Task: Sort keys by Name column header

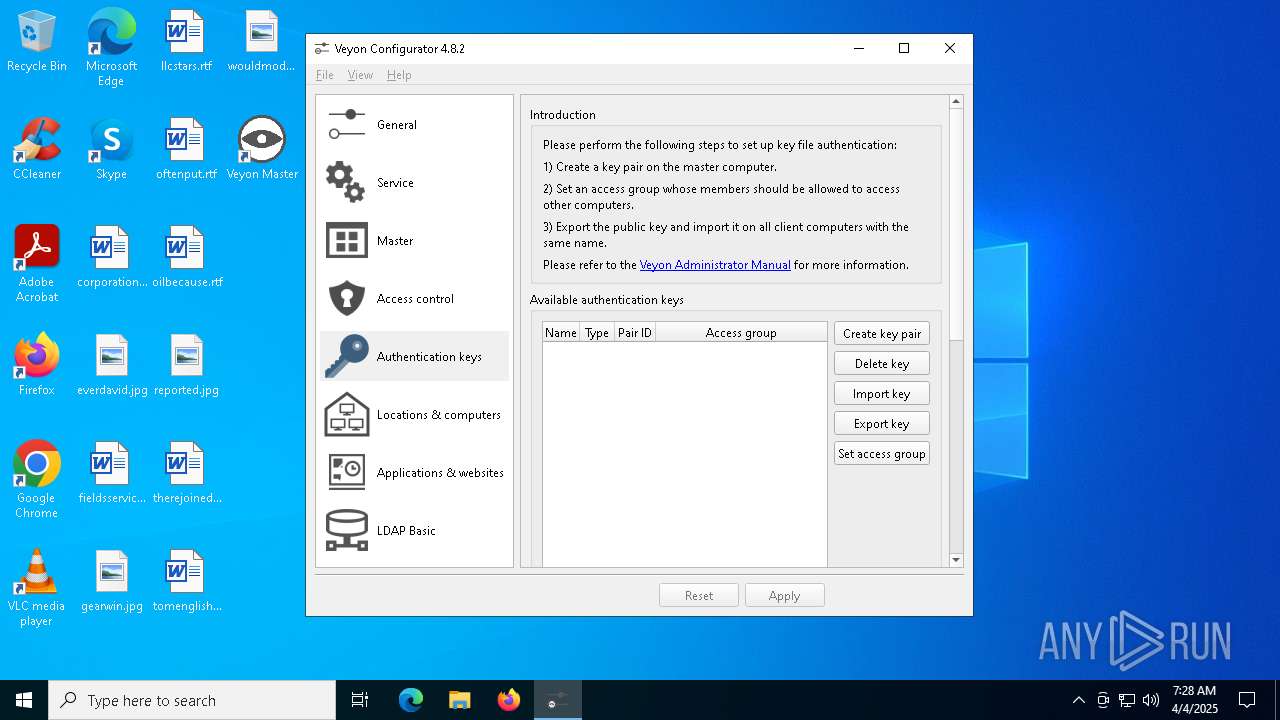Action: [561, 332]
